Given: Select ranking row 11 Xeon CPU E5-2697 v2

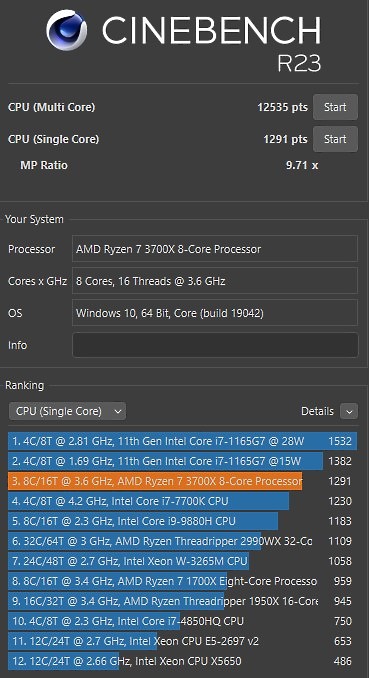Looking at the screenshot, I should (183, 641).
